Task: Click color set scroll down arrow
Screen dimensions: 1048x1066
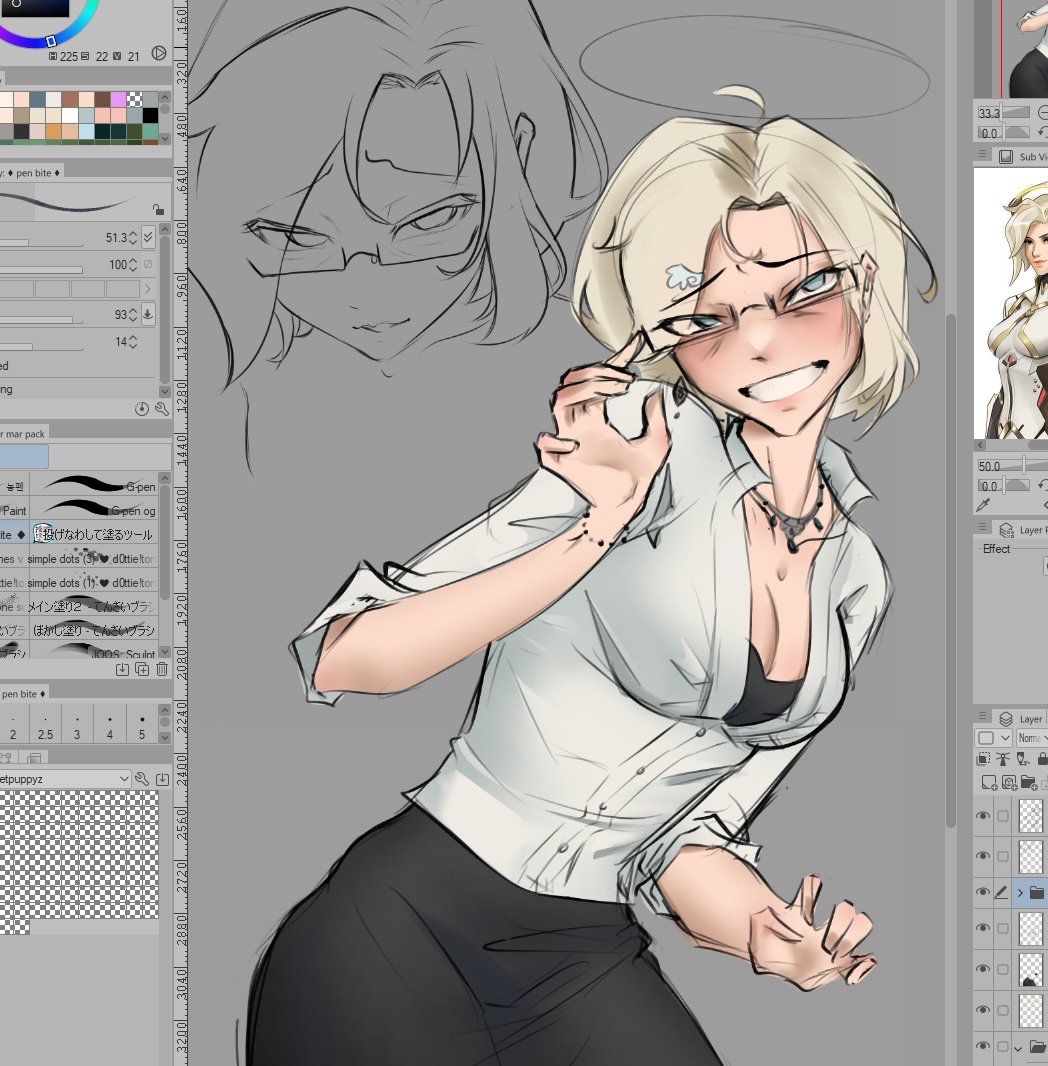Action: click(165, 138)
